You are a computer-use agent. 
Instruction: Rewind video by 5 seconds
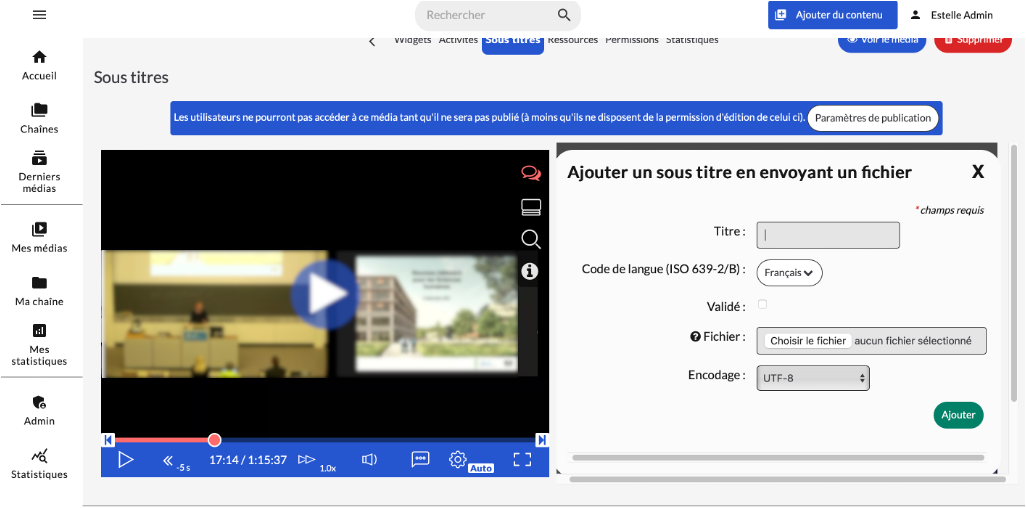pos(170,460)
